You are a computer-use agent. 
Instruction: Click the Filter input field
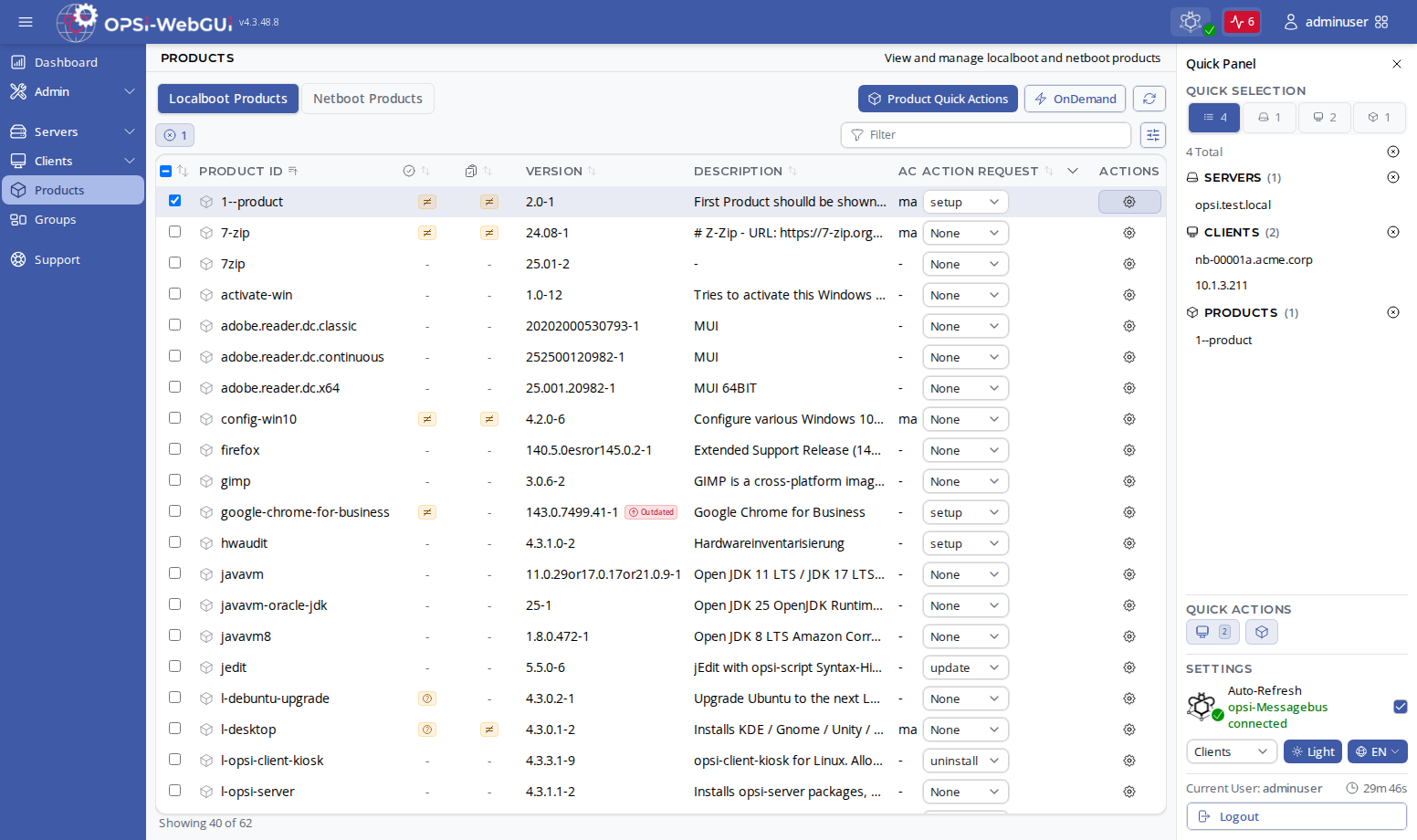coord(986,135)
